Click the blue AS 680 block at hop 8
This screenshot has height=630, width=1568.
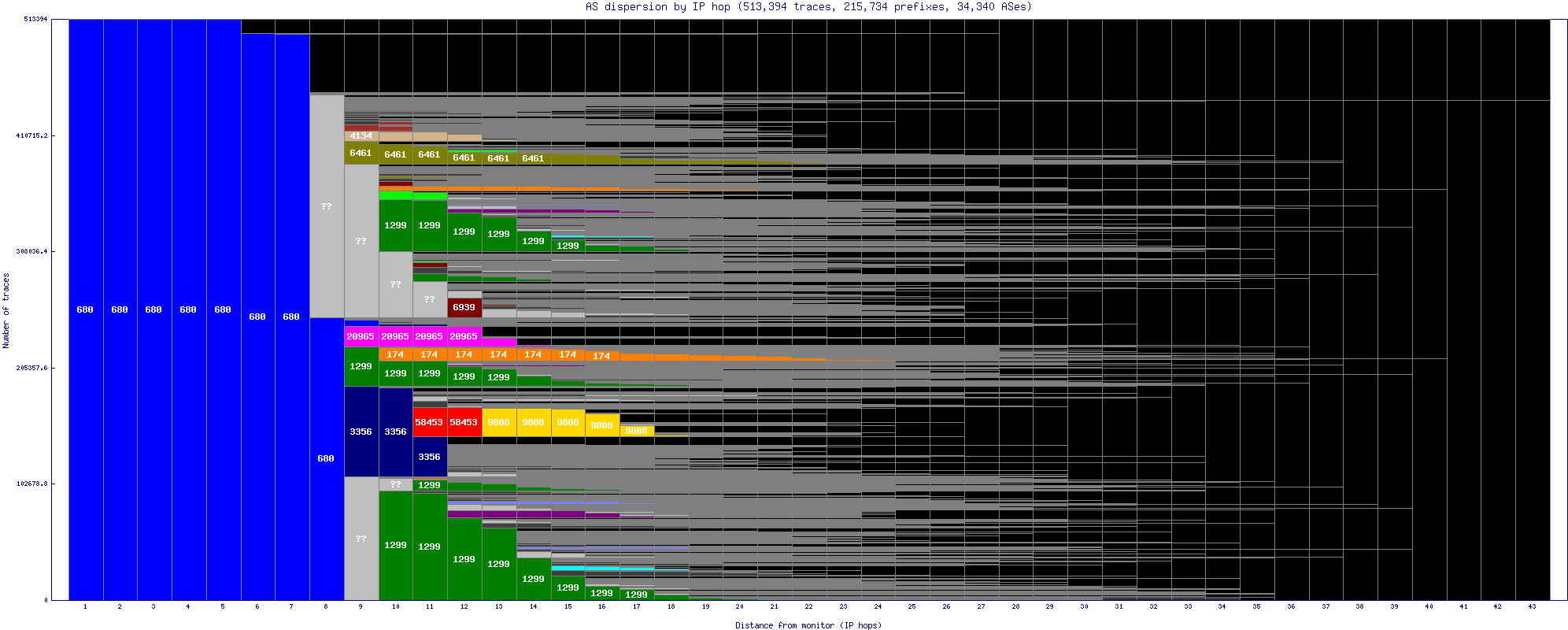[x=327, y=458]
